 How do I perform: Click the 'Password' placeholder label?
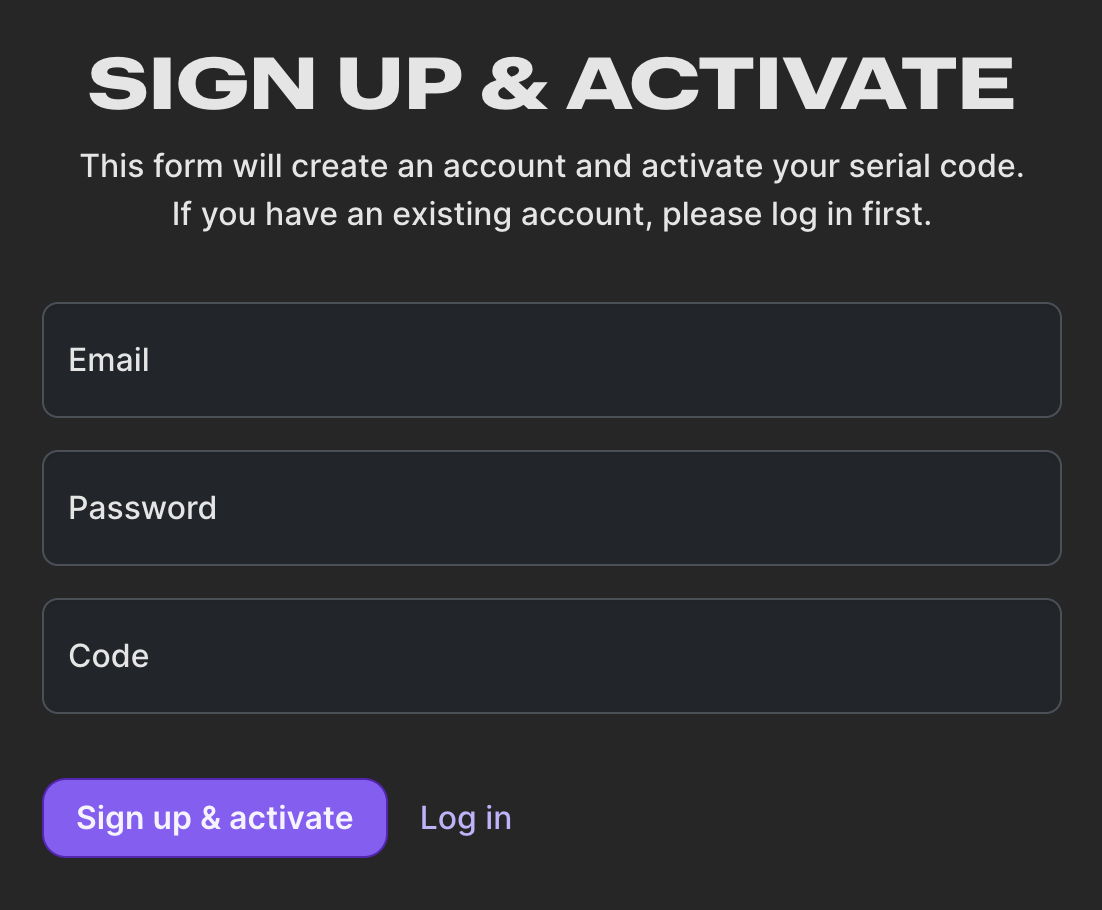point(142,508)
